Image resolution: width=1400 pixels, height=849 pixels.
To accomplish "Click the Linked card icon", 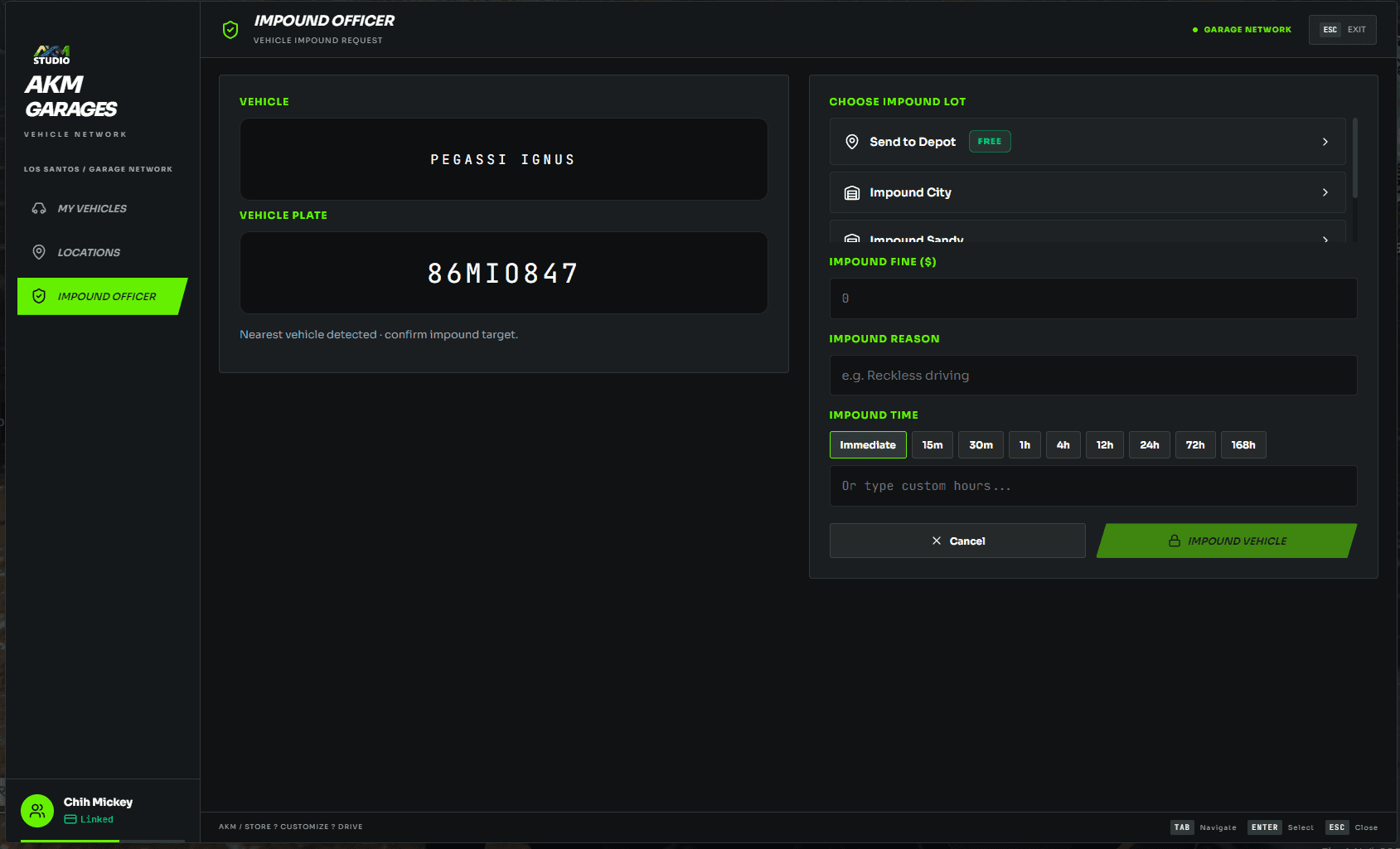I will 70,819.
